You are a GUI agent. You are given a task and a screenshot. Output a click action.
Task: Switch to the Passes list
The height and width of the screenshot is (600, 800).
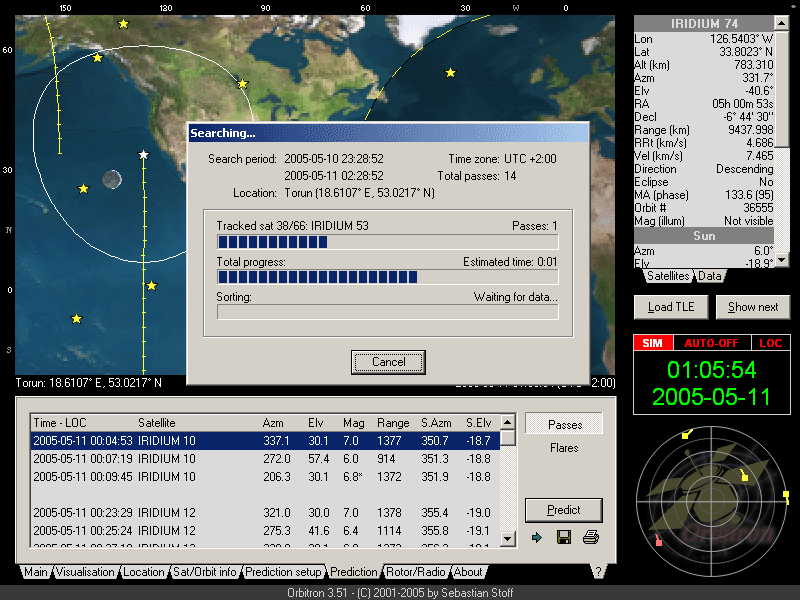[x=564, y=424]
